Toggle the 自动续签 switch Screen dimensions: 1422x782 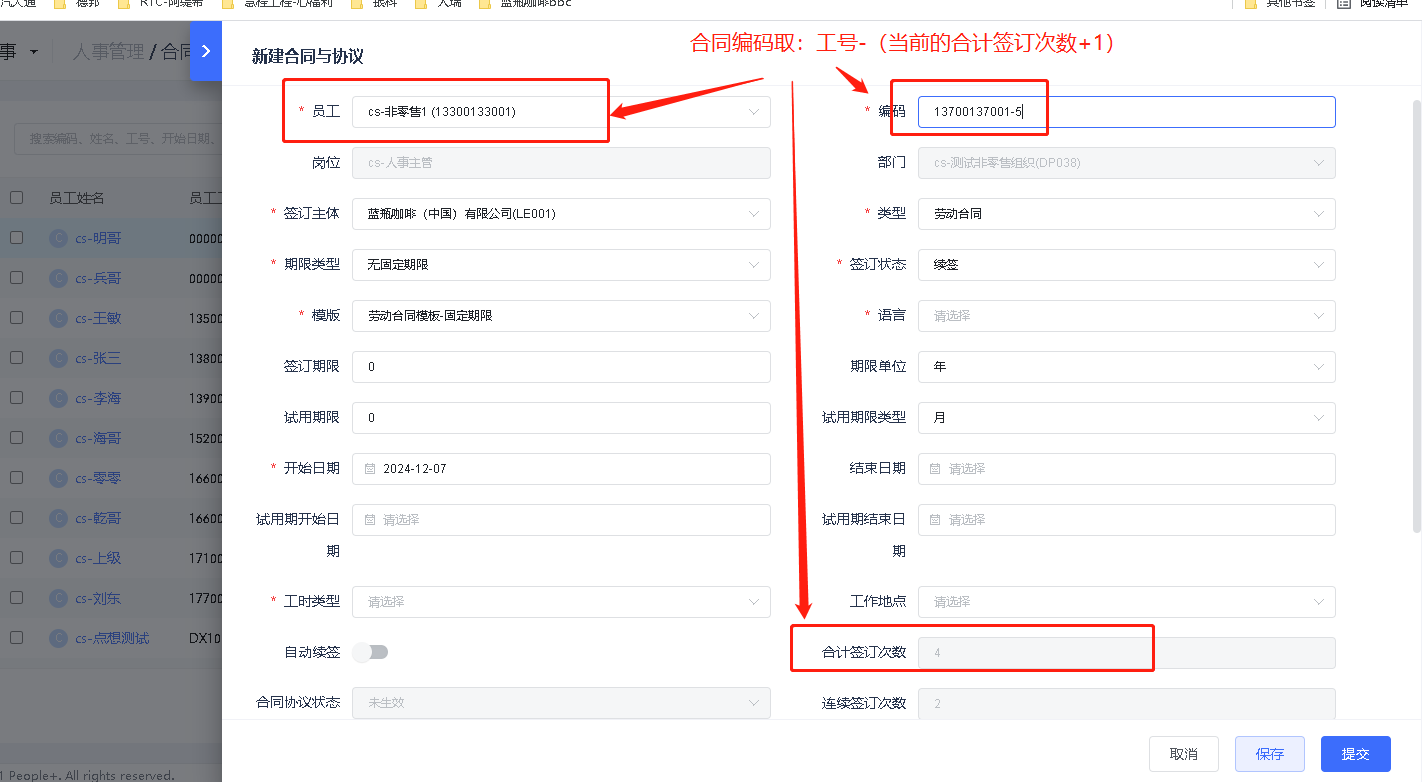pyautogui.click(x=370, y=652)
